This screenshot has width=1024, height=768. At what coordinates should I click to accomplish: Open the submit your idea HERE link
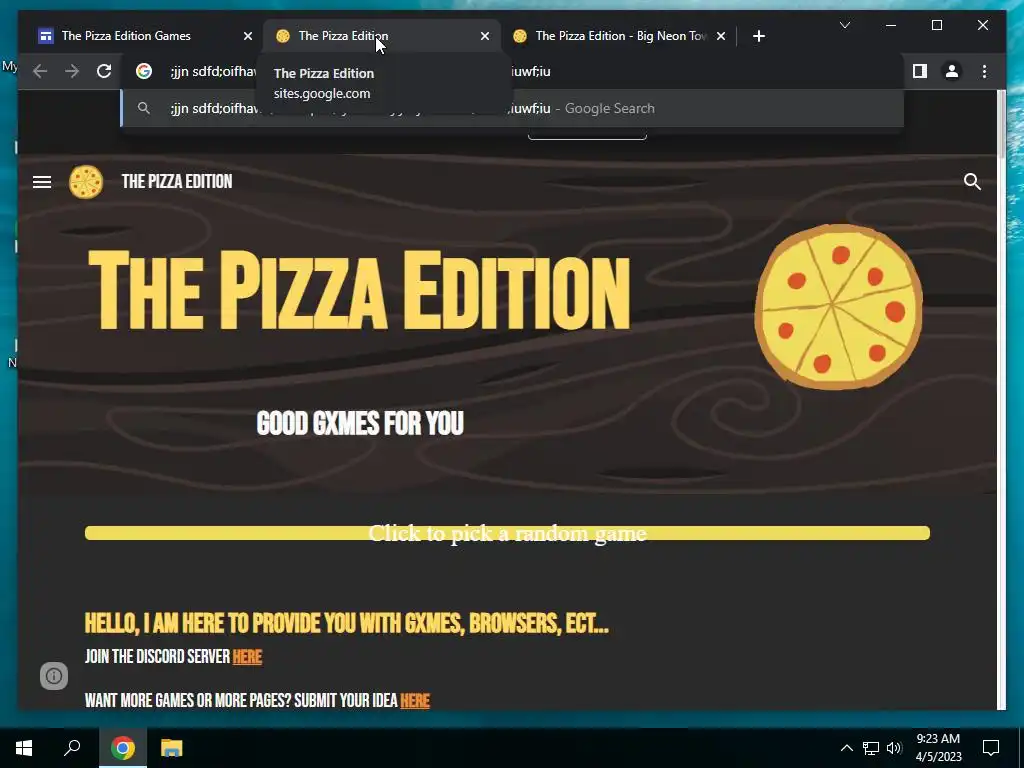coord(415,701)
